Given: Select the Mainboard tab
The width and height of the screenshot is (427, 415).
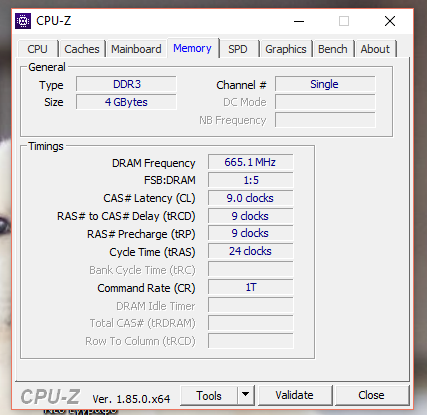Looking at the screenshot, I should tap(136, 49).
